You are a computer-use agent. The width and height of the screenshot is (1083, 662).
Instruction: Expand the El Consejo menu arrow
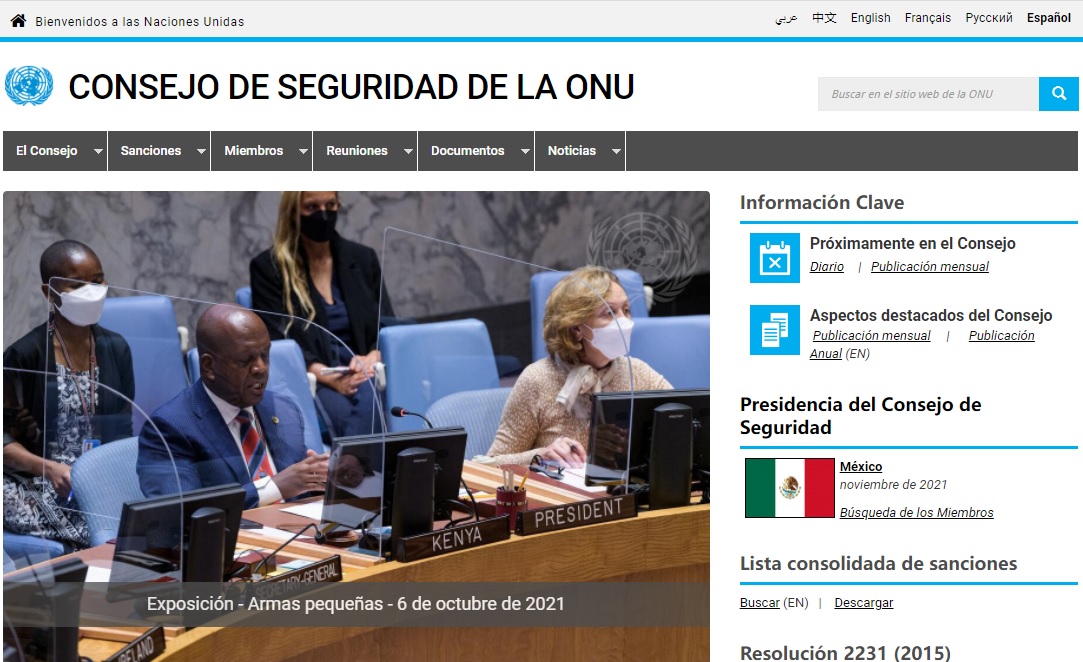click(x=98, y=151)
